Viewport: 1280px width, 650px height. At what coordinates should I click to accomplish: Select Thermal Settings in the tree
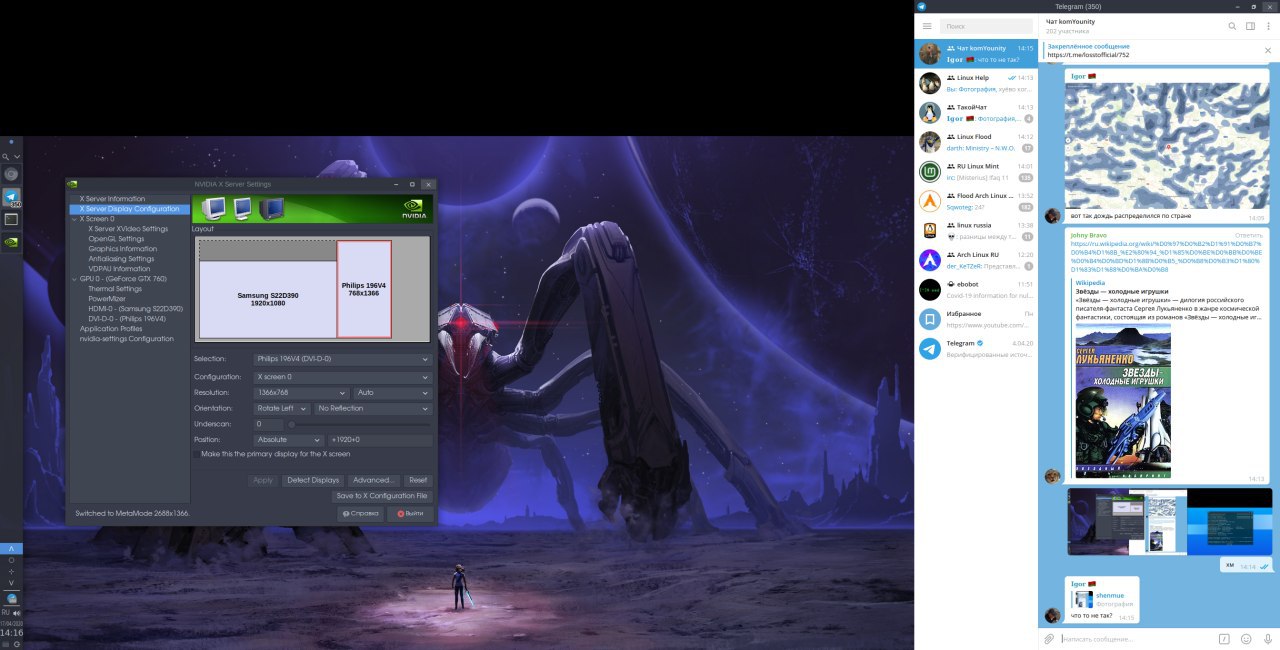click(115, 289)
